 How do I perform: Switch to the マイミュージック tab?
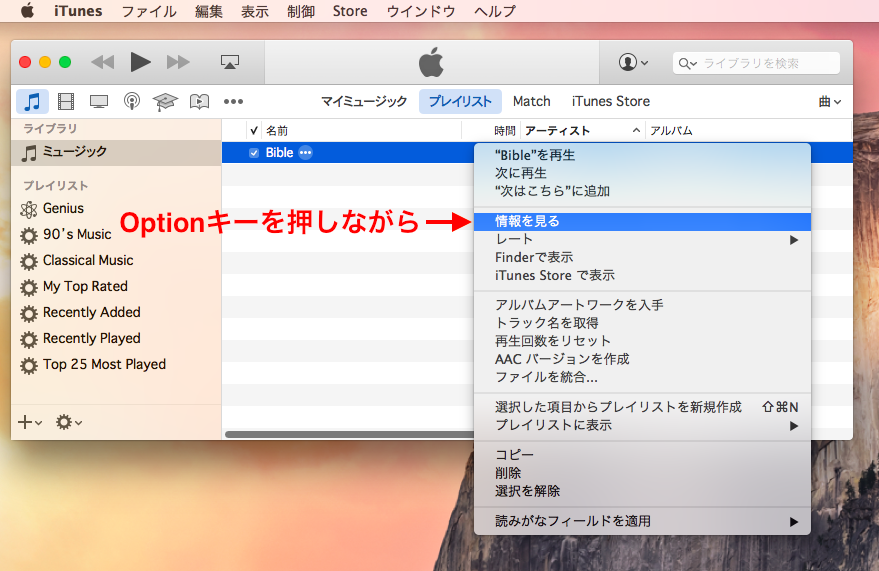(x=364, y=101)
